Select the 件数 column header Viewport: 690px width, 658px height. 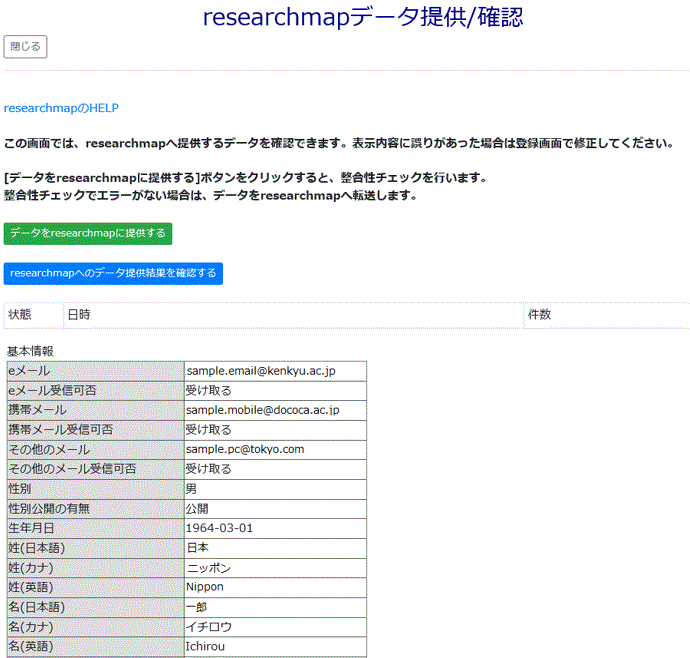tap(607, 315)
